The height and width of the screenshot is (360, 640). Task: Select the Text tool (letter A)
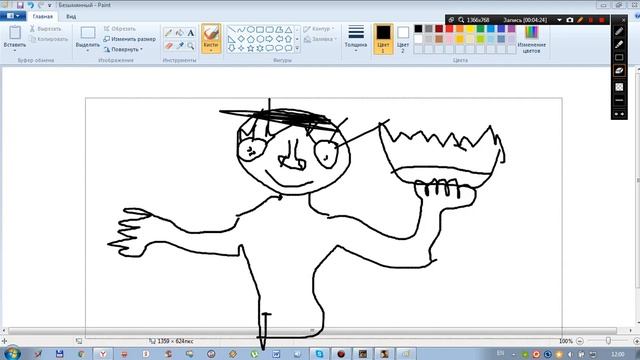click(x=191, y=33)
